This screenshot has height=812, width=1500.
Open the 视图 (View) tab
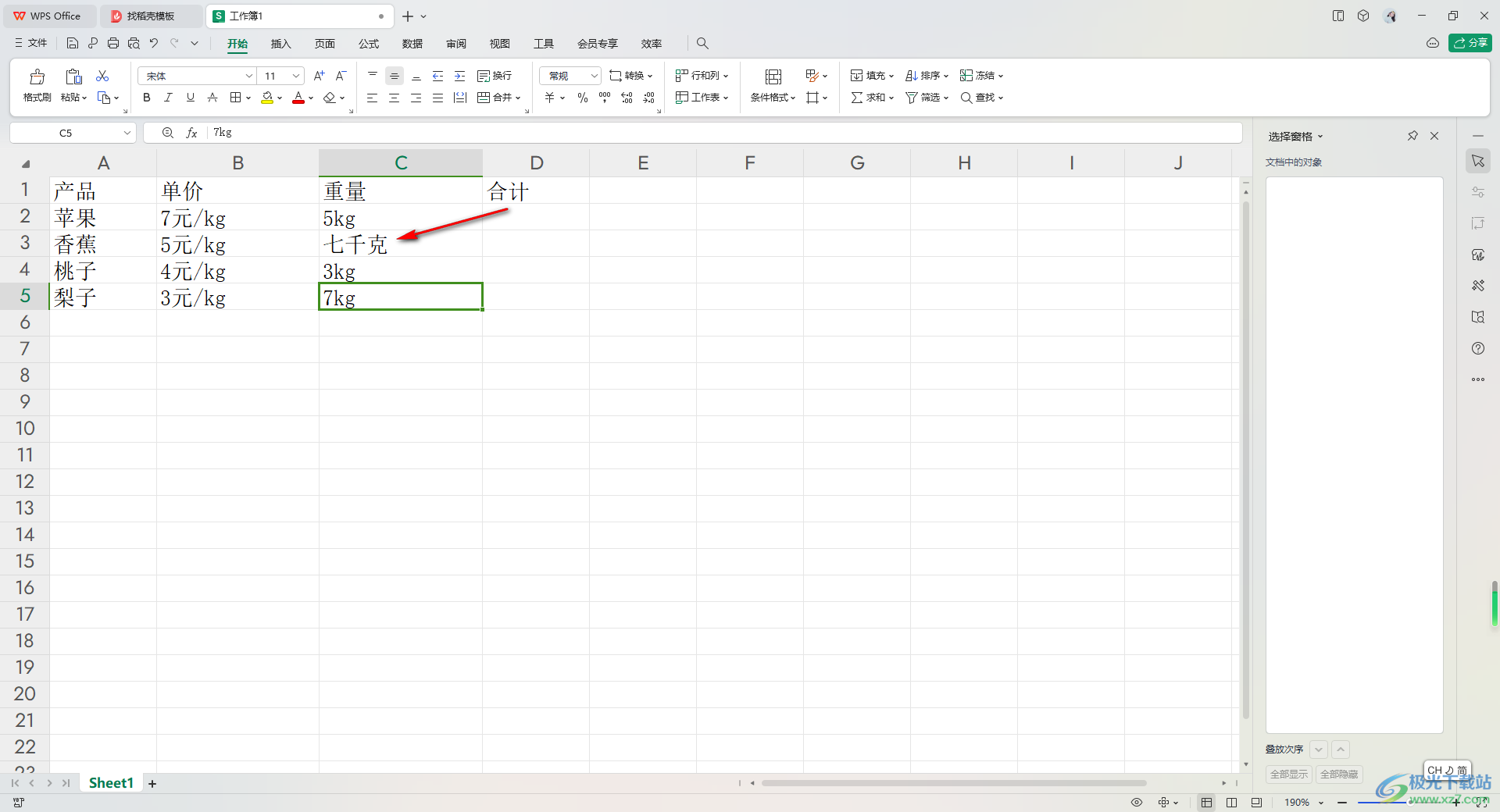(x=500, y=44)
